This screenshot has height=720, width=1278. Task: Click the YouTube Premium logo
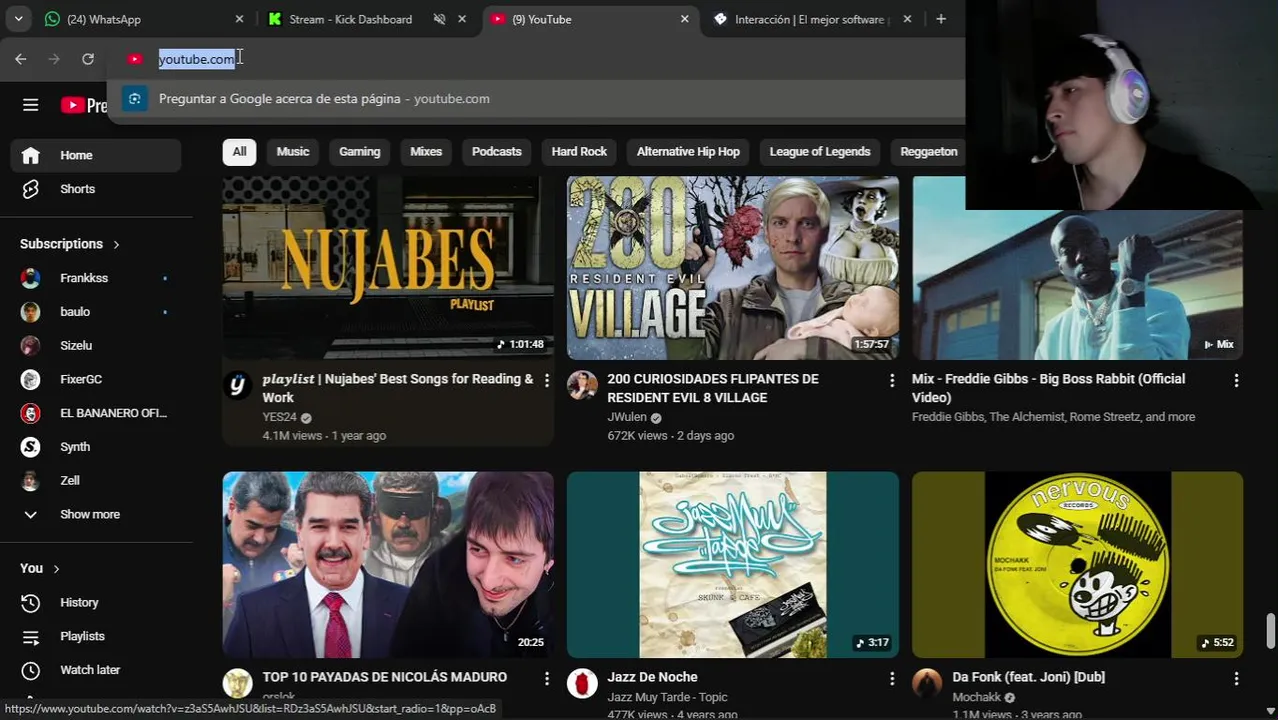tap(84, 105)
